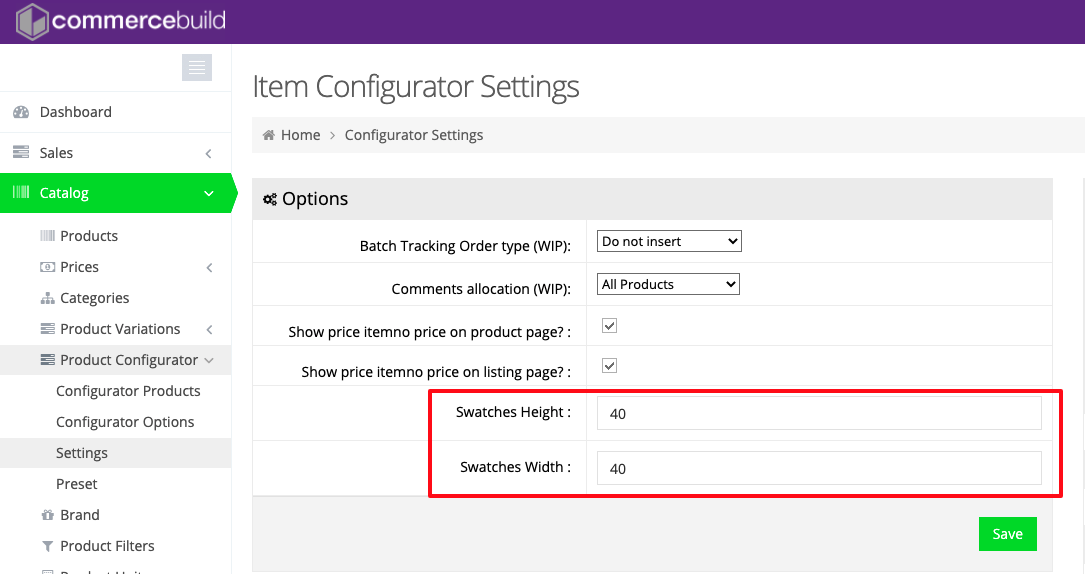Click "Comments allocation (WIP):" label
Viewport: 1085px width, 574px height.
coord(481,289)
